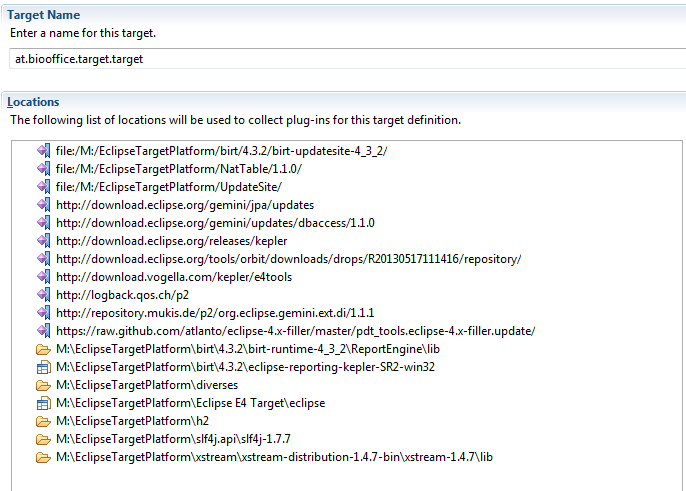The width and height of the screenshot is (686, 491).
Task: Select the file:/M:/EclipseTargetPlatform/UpdateSite/ row
Action: [x=168, y=187]
